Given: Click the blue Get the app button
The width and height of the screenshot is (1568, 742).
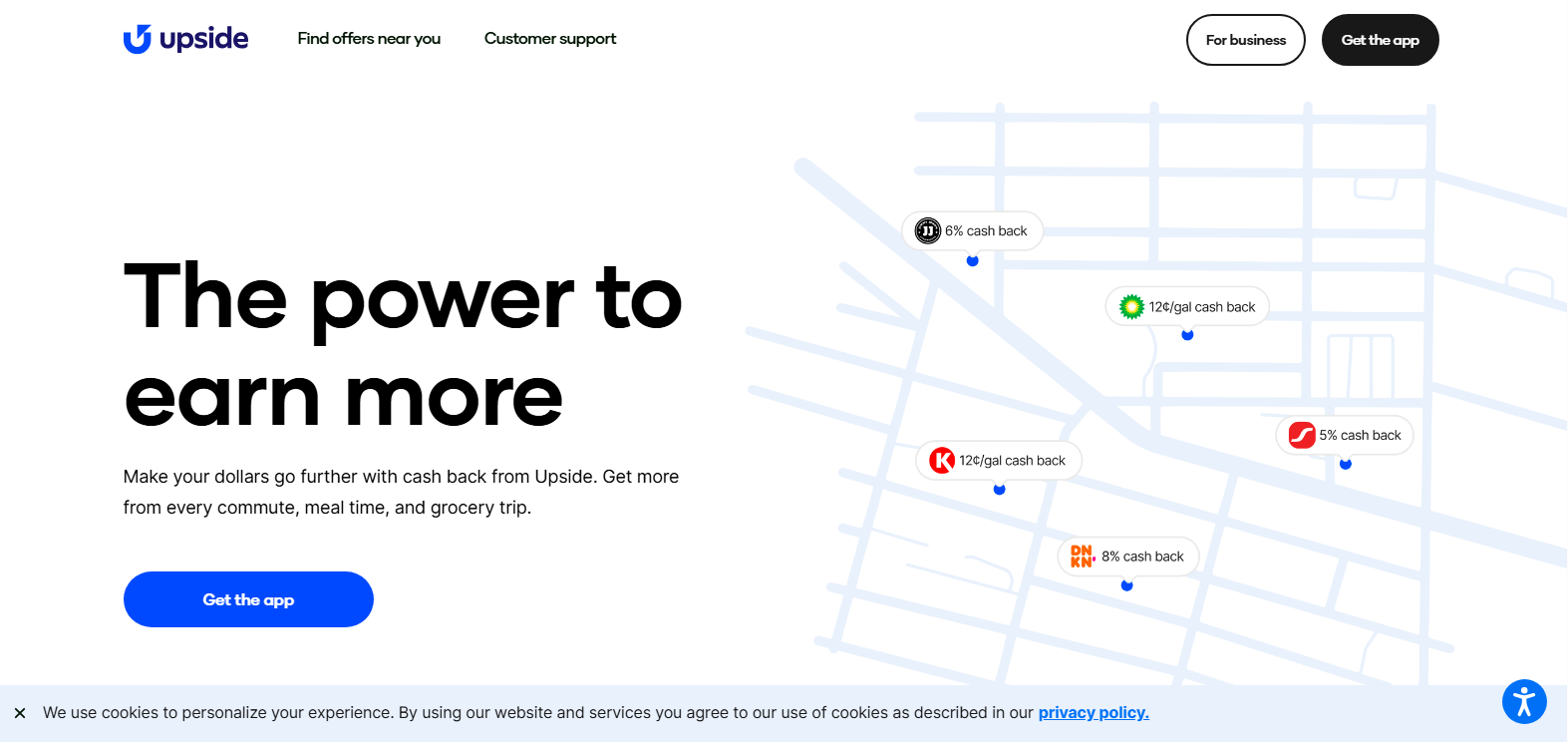Looking at the screenshot, I should click(248, 599).
